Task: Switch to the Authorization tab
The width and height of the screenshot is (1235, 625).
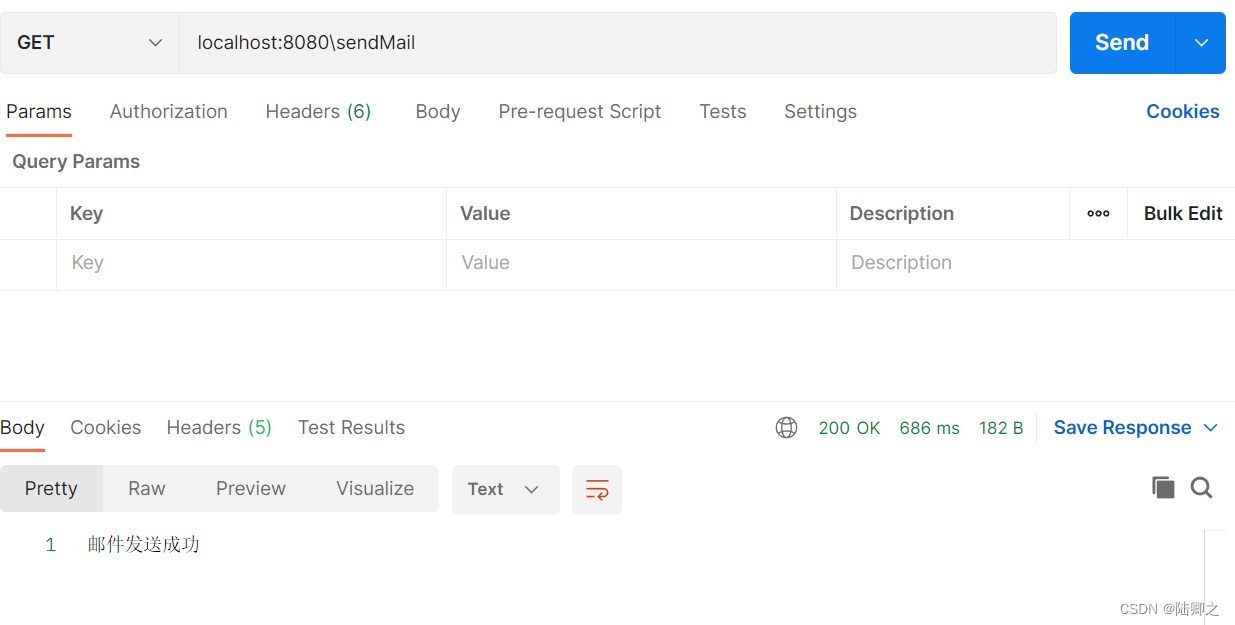Action: [168, 111]
